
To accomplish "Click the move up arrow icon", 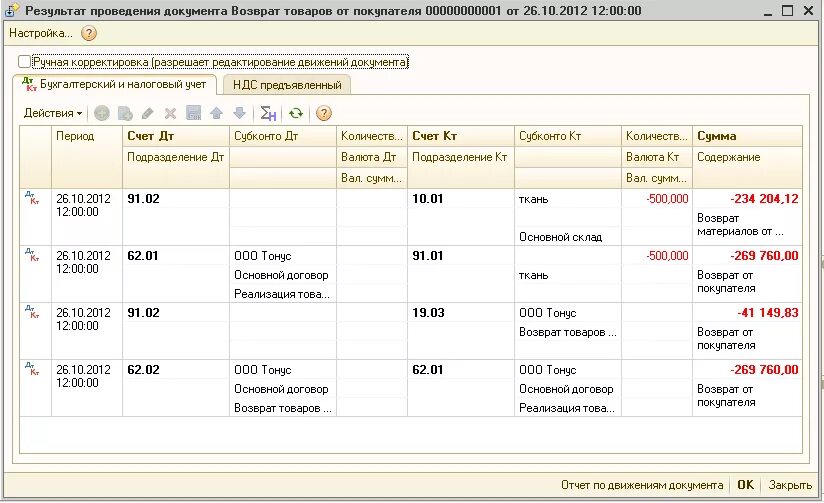I will [x=217, y=113].
